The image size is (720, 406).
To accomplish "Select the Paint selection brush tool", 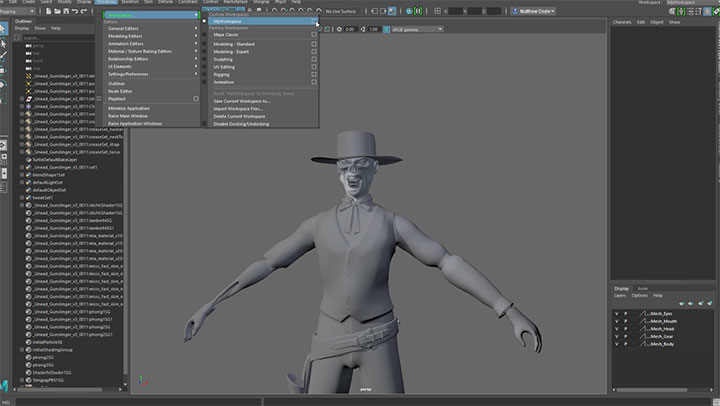I will point(3,56).
